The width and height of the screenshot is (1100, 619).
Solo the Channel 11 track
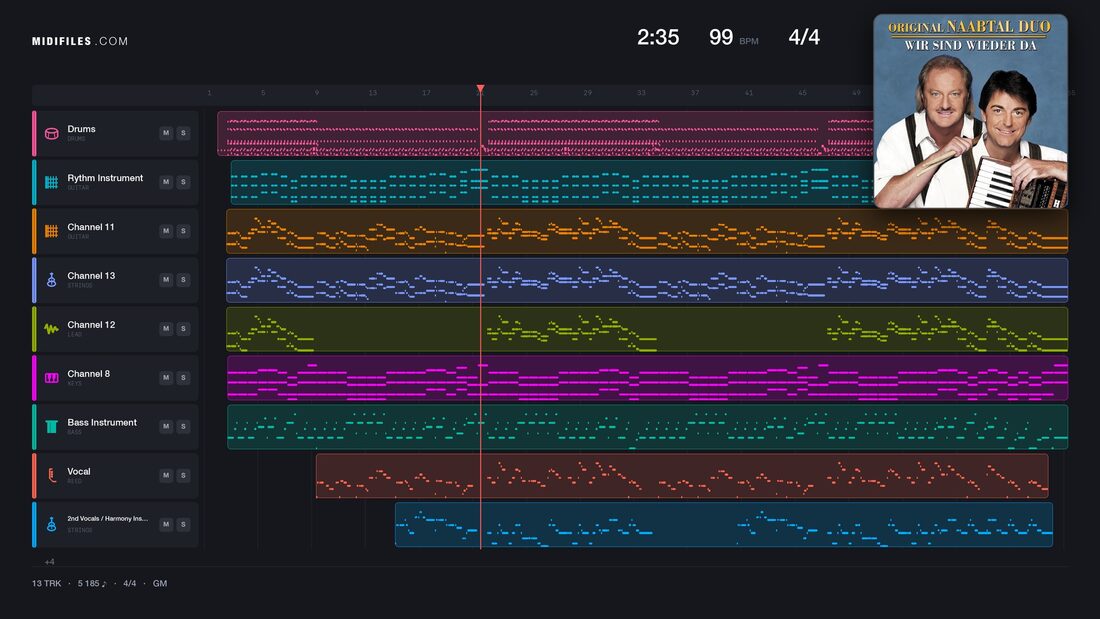[x=183, y=231]
